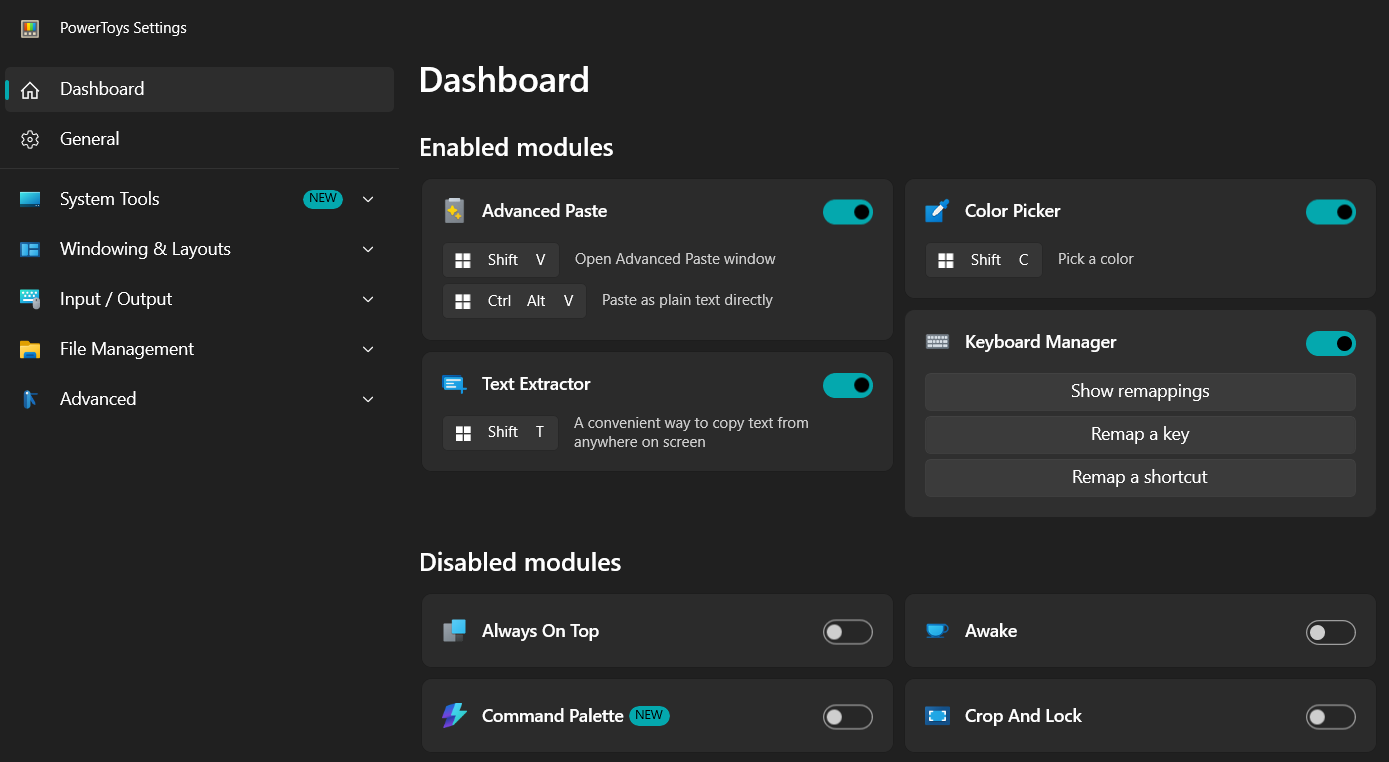The height and width of the screenshot is (762, 1389).
Task: Click the Ctrl key in Ctrl Alt V shortcut
Action: [500, 301]
